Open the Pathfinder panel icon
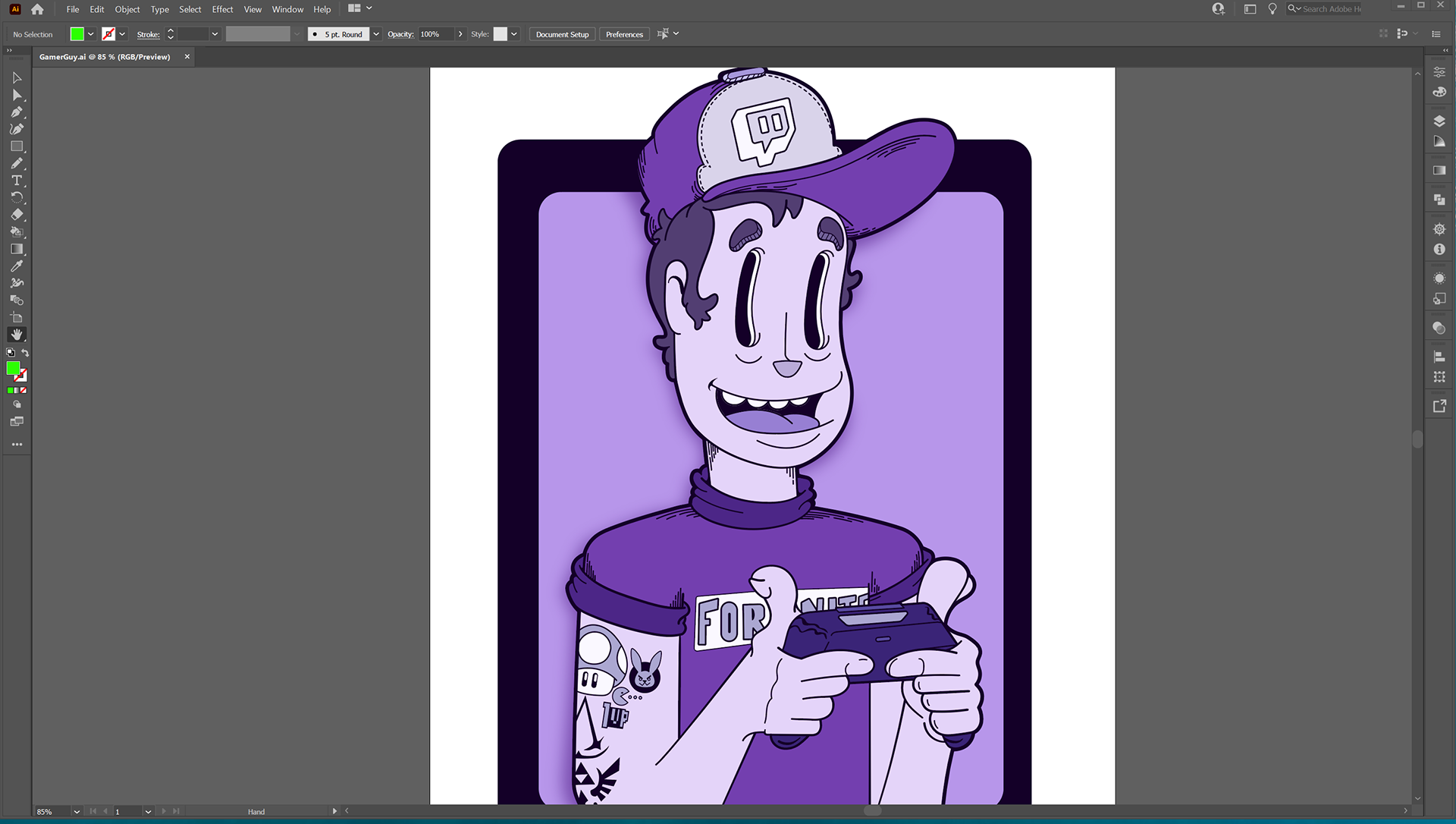Screen dimensions: 1456x824 pos(1439,200)
